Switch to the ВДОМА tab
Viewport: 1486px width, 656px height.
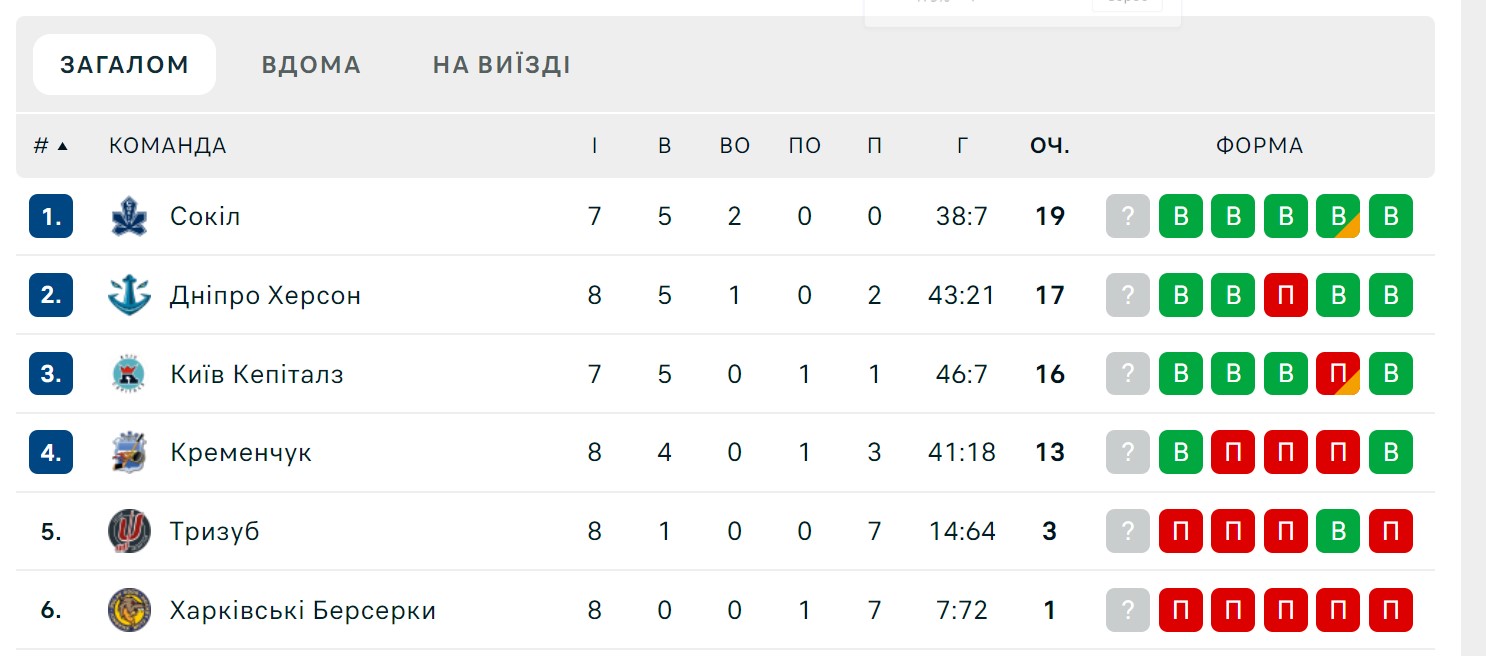[311, 65]
